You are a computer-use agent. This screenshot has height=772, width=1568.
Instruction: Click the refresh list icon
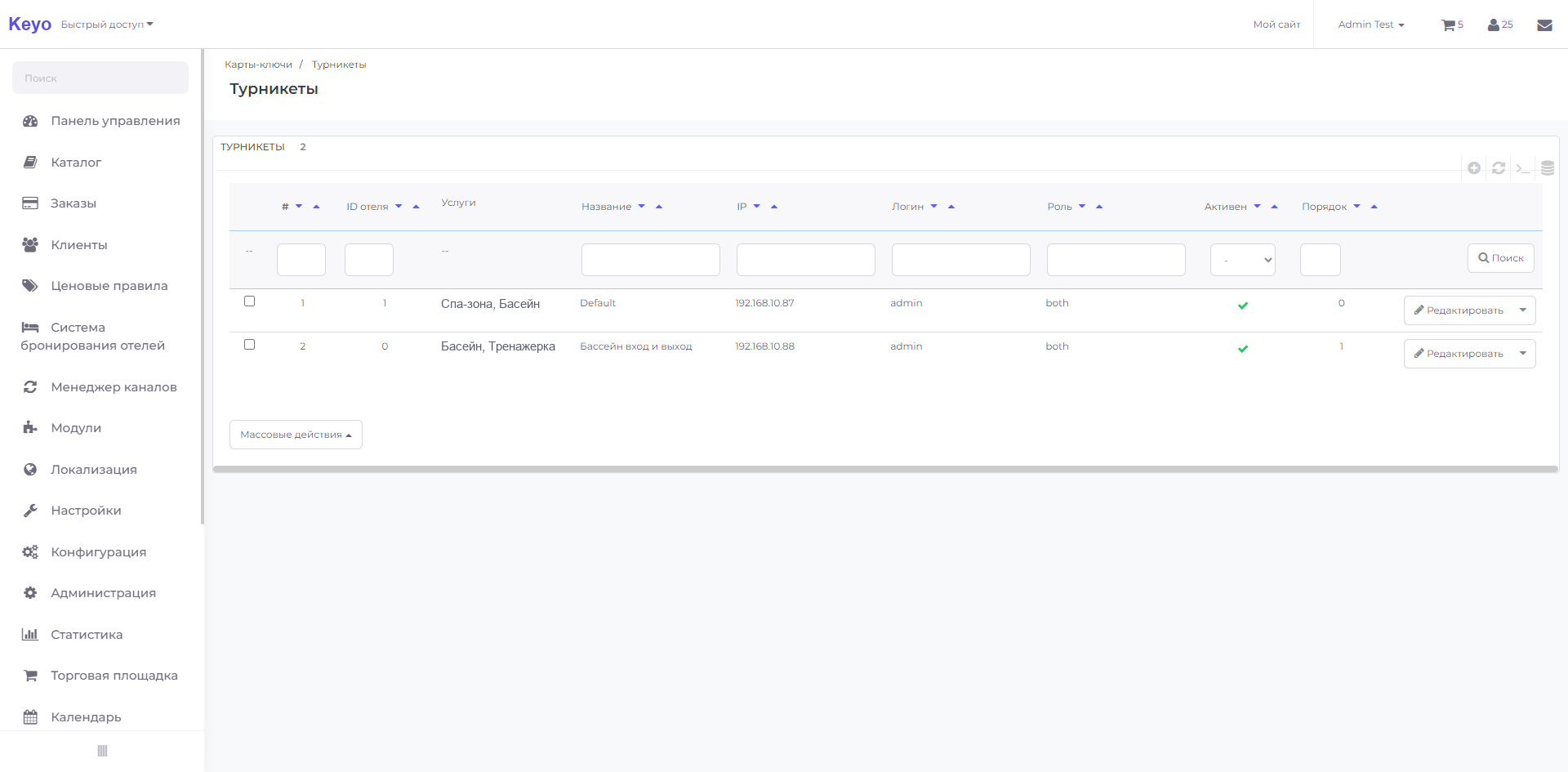click(1499, 167)
